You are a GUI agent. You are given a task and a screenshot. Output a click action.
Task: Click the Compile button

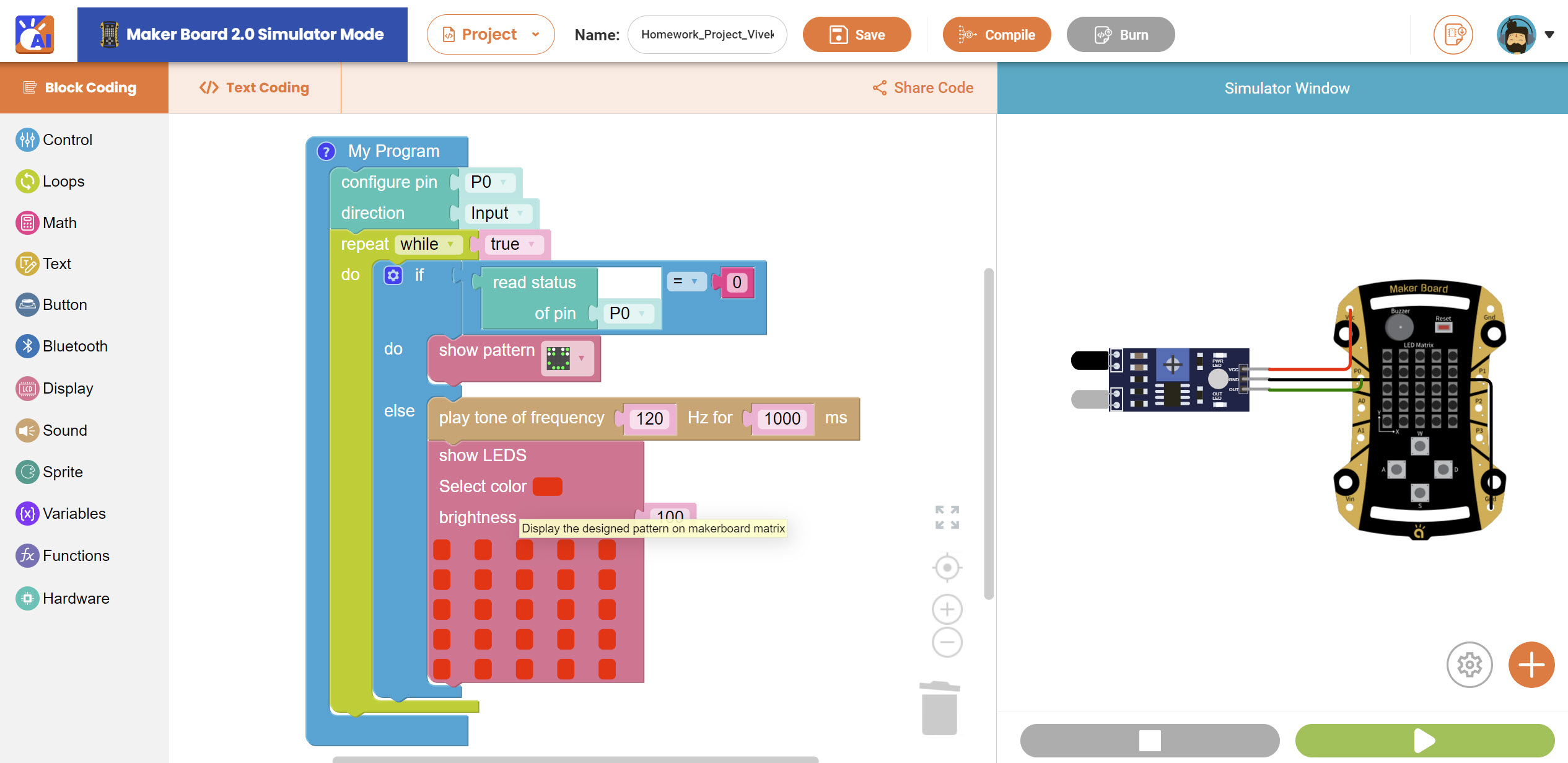click(x=996, y=35)
